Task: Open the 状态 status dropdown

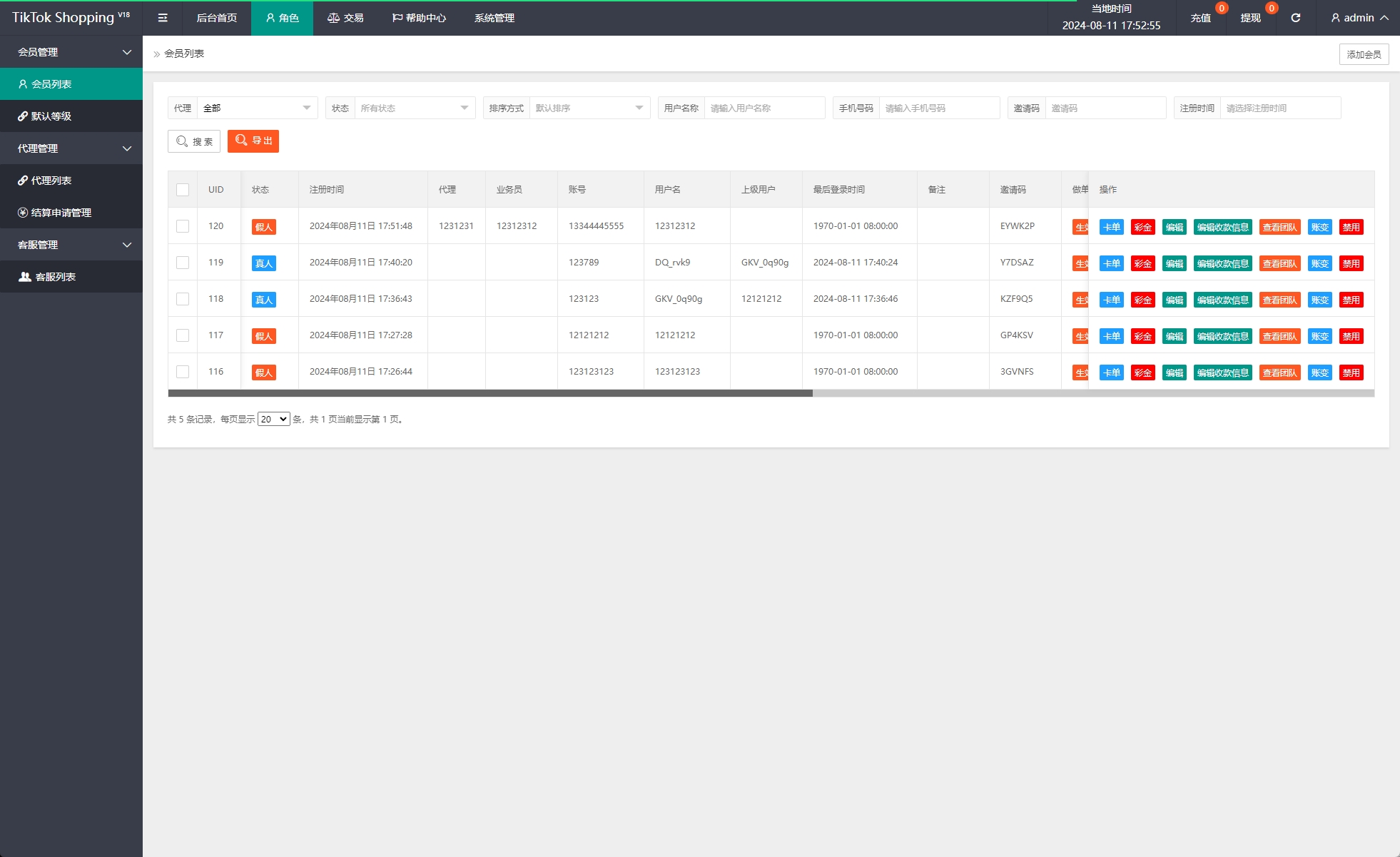Action: (x=414, y=108)
